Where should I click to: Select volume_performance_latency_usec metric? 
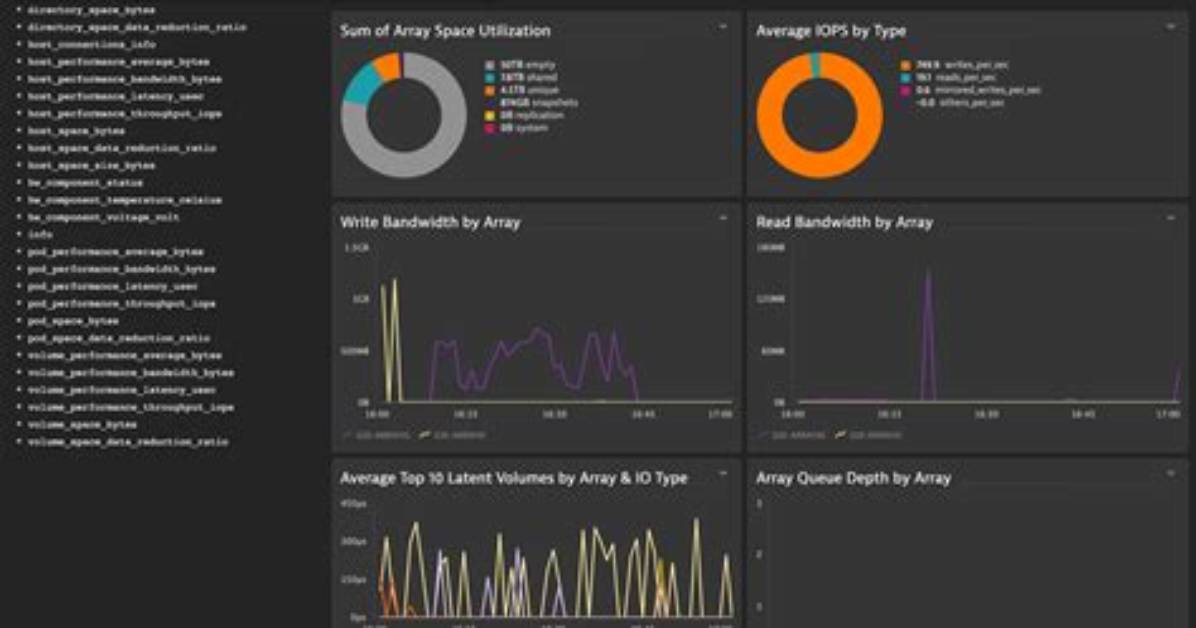[x=121, y=390]
